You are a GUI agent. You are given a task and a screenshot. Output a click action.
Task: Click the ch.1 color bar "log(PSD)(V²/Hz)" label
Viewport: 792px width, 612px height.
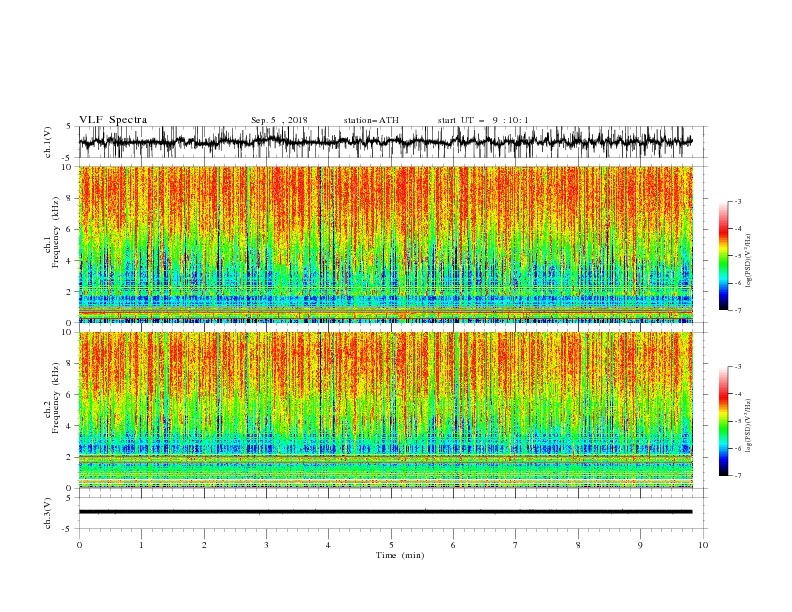point(749,261)
